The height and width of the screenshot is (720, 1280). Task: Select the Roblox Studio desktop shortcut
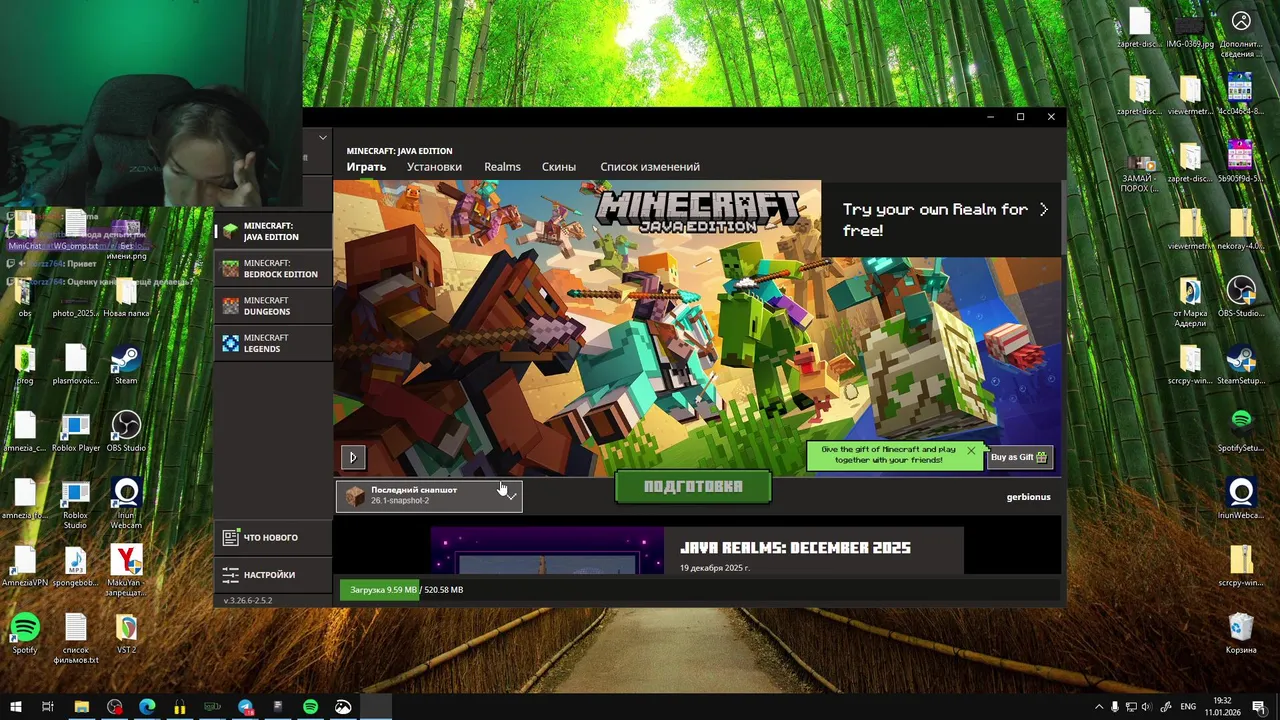(76, 504)
